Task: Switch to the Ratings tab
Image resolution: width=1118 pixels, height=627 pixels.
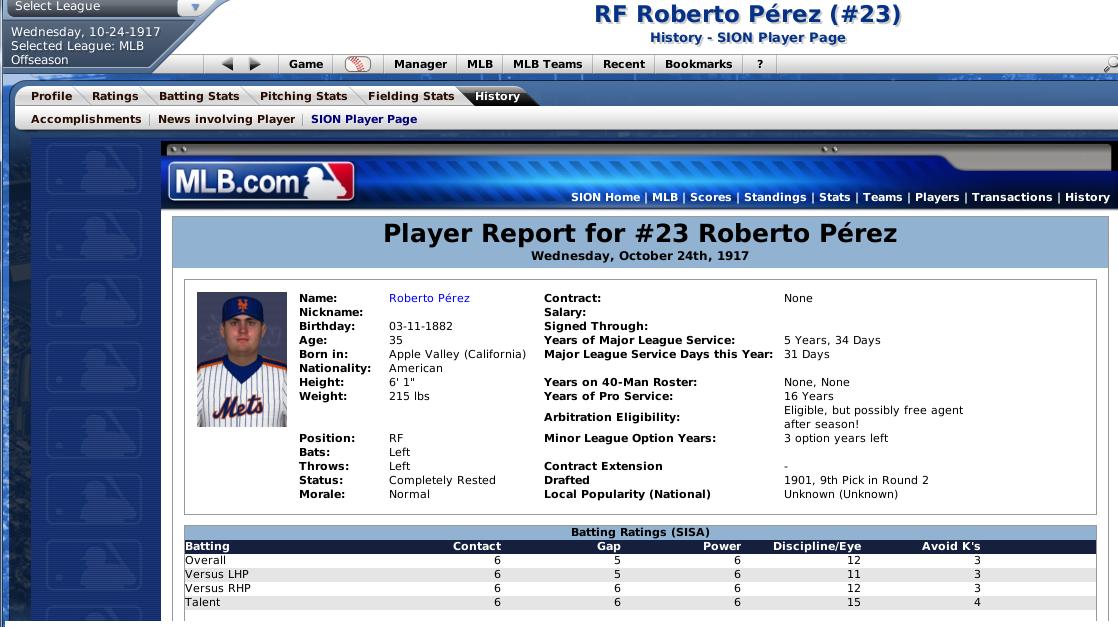Action: click(115, 96)
